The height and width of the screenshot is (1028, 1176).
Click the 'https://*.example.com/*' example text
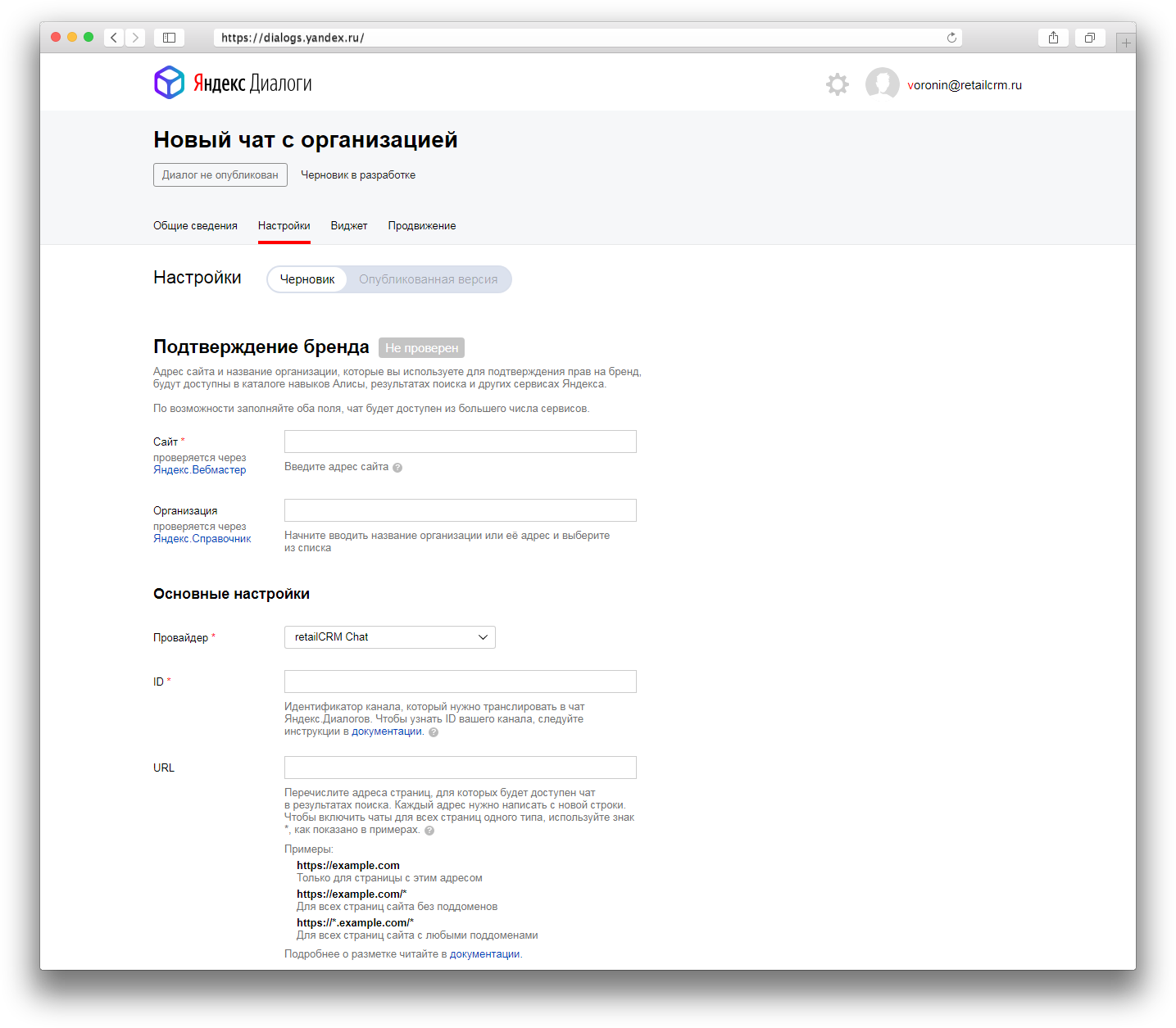tap(355, 923)
